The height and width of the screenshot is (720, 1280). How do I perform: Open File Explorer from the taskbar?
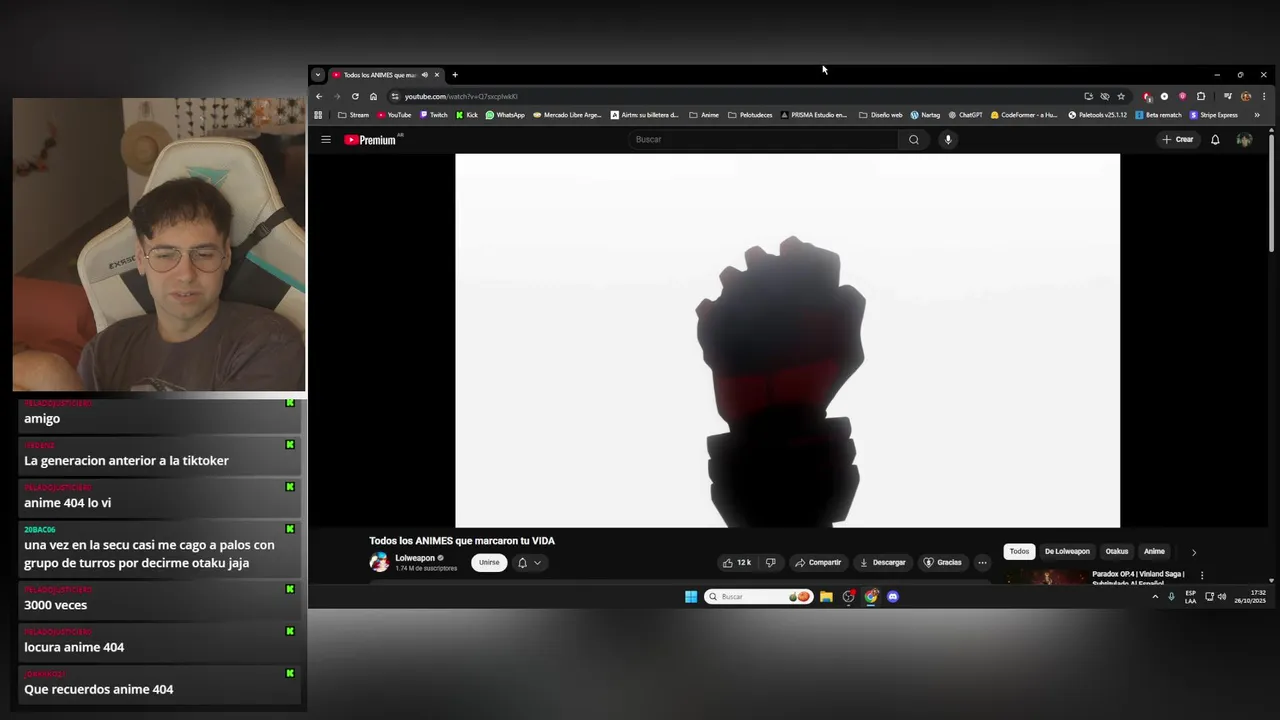point(826,597)
